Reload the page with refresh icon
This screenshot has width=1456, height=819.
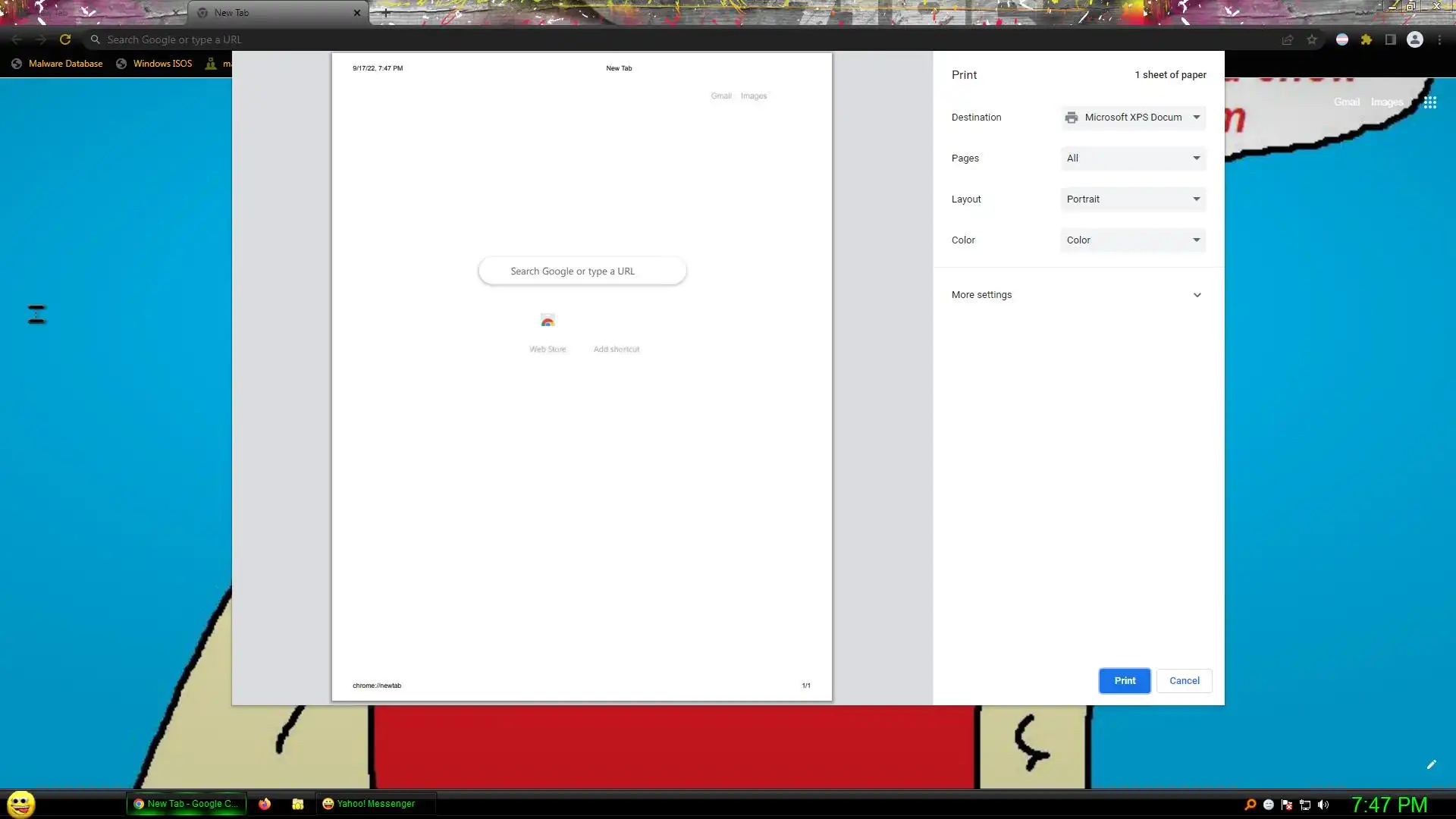pyautogui.click(x=65, y=39)
